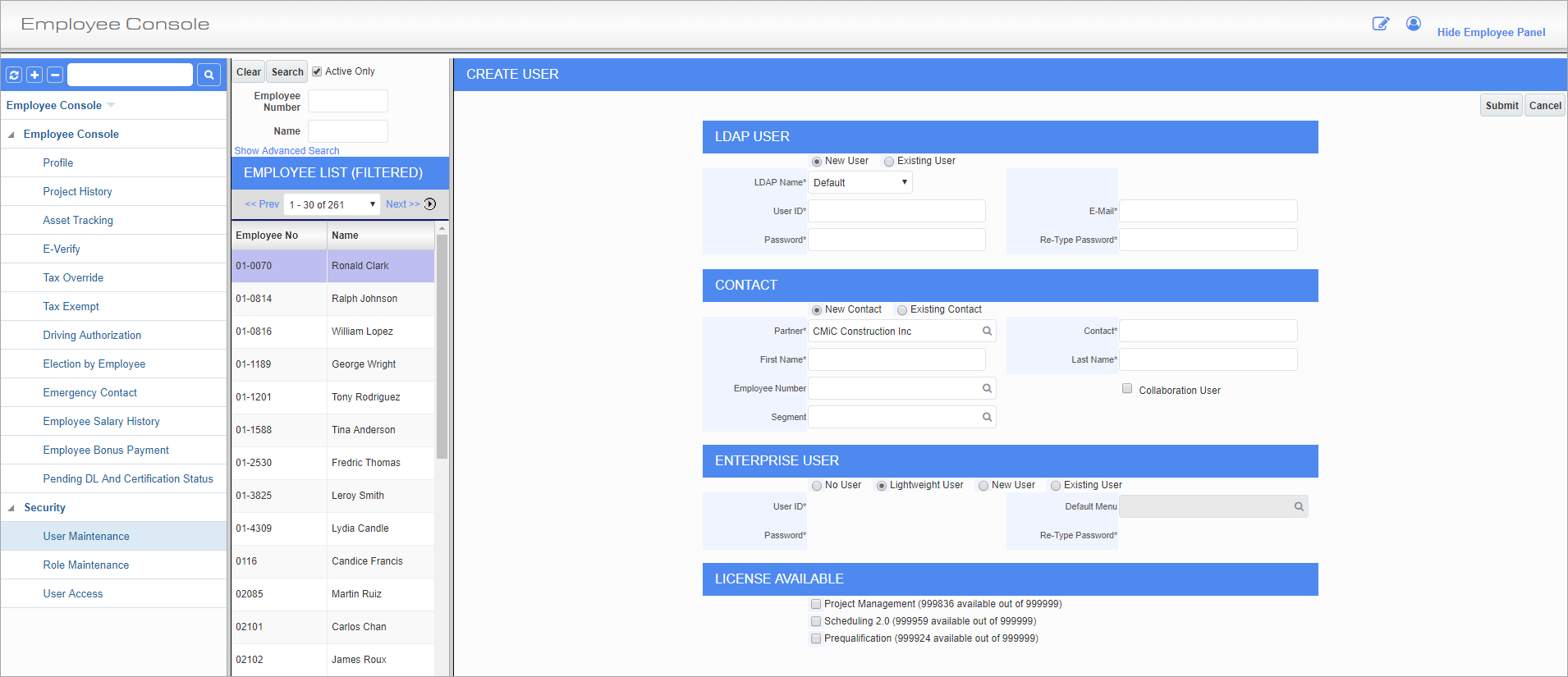Select the LDAP Existing User radio button
The width and height of the screenshot is (1568, 677).
pos(889,162)
